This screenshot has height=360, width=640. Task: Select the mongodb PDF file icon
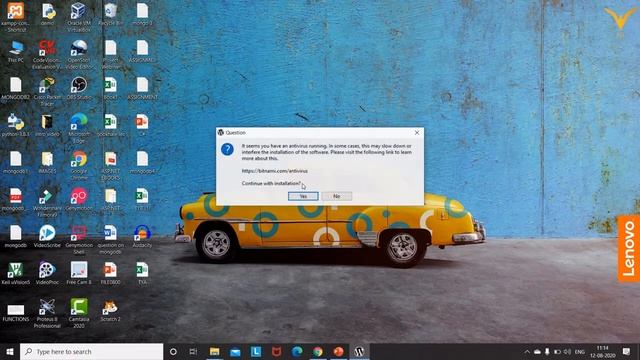point(16,200)
